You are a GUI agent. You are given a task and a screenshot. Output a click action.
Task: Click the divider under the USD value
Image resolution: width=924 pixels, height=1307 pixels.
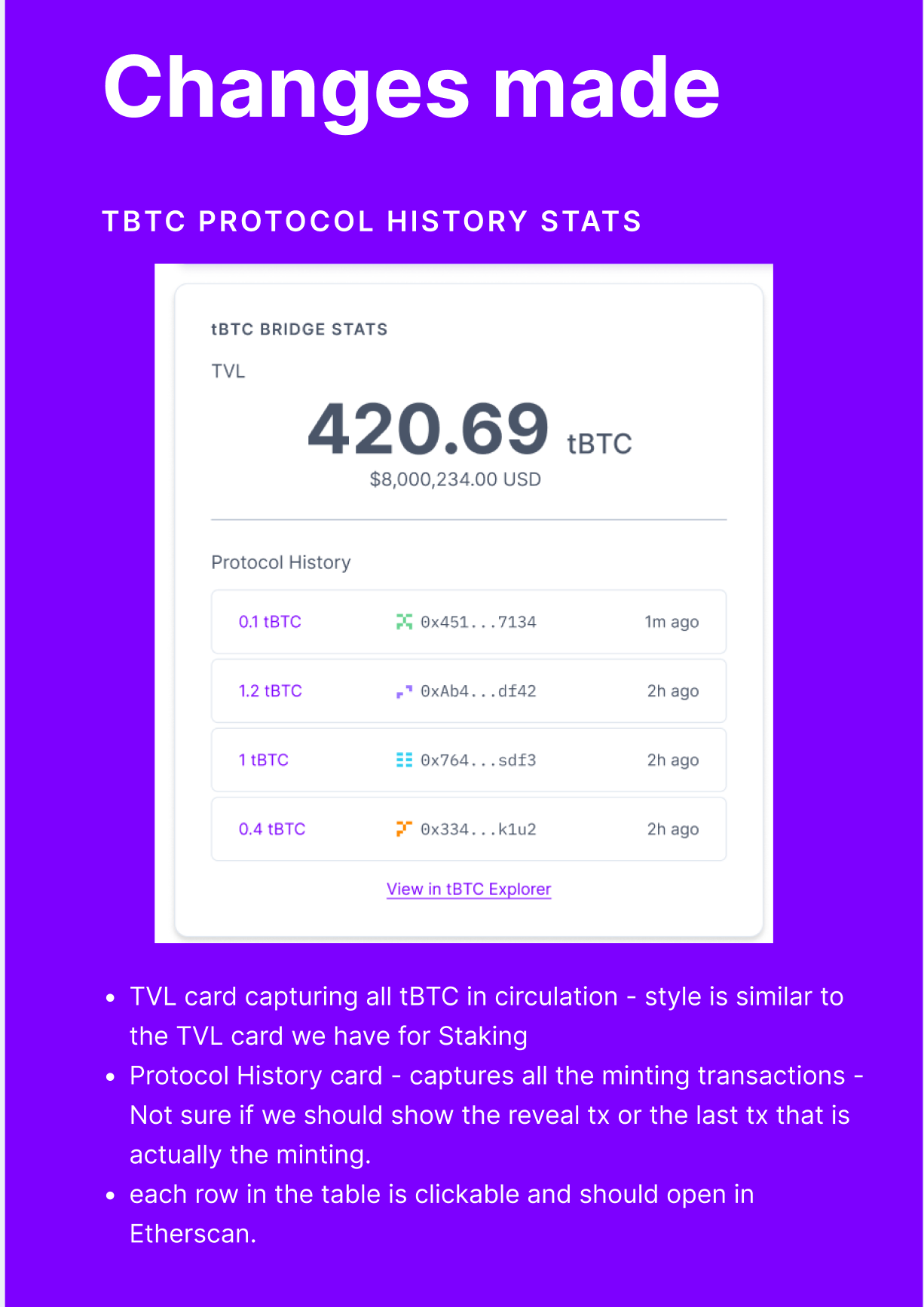click(468, 520)
